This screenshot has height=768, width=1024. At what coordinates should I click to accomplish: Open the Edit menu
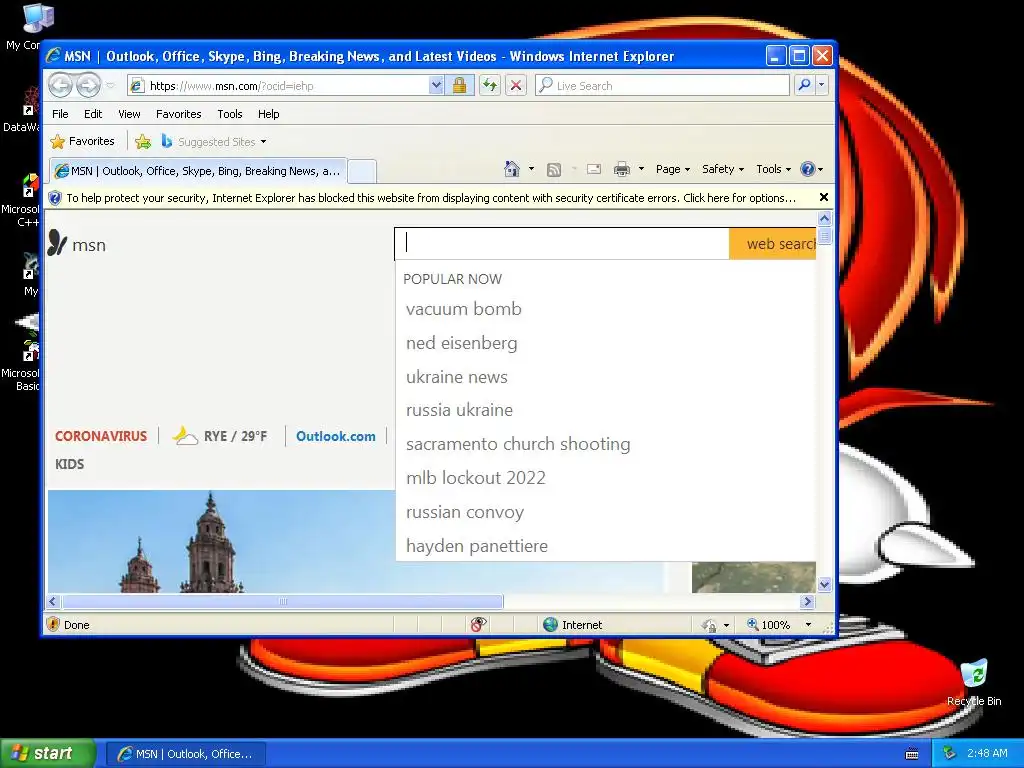pos(93,114)
